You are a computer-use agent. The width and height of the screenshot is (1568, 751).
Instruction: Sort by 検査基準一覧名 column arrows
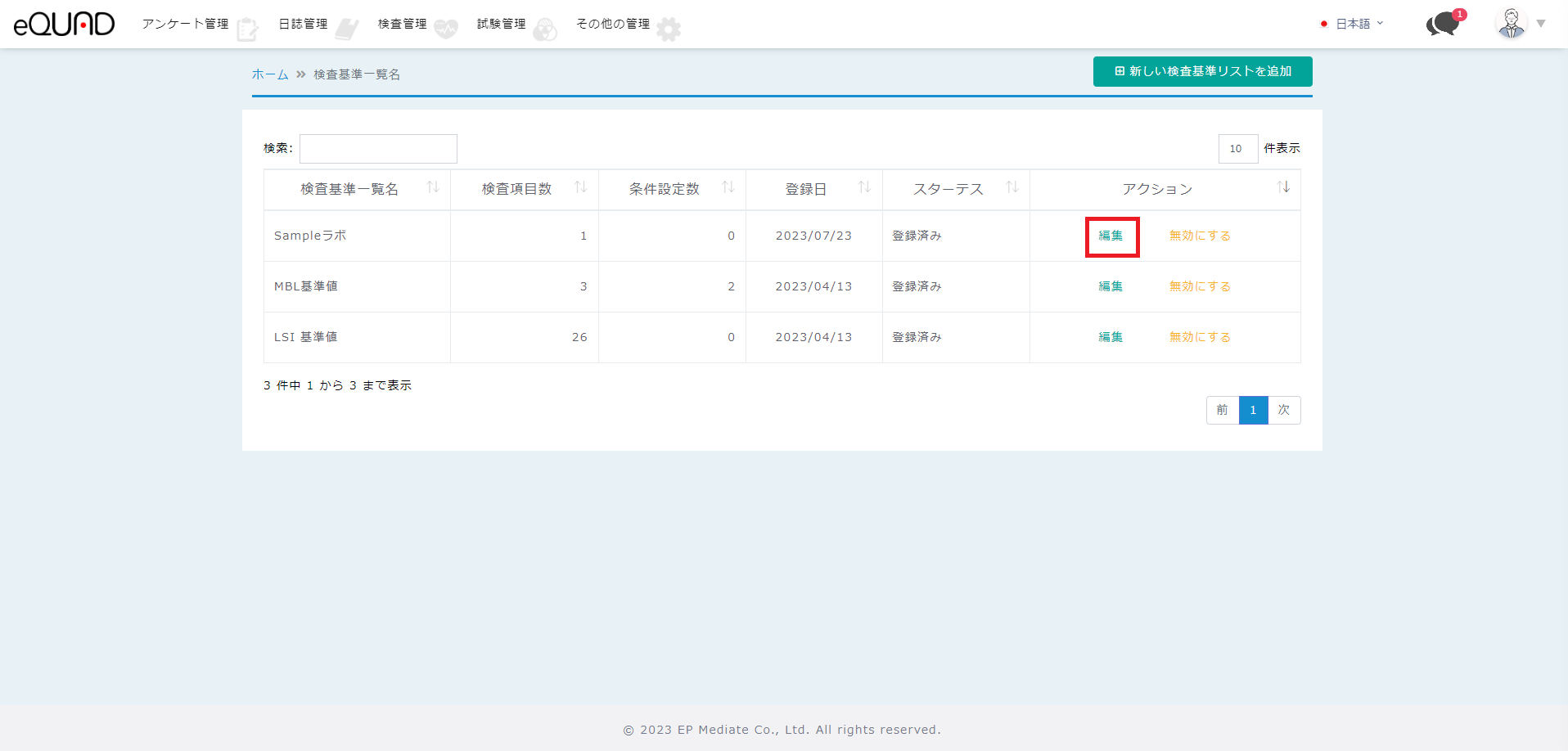click(x=433, y=188)
